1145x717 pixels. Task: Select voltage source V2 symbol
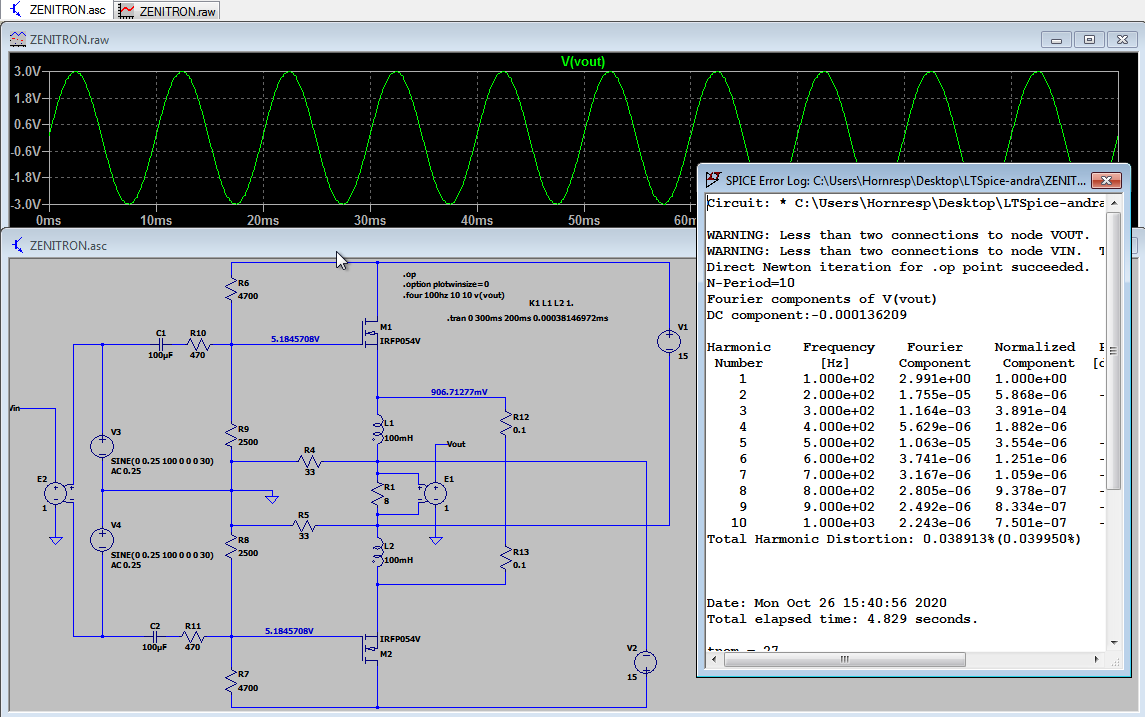[x=646, y=662]
